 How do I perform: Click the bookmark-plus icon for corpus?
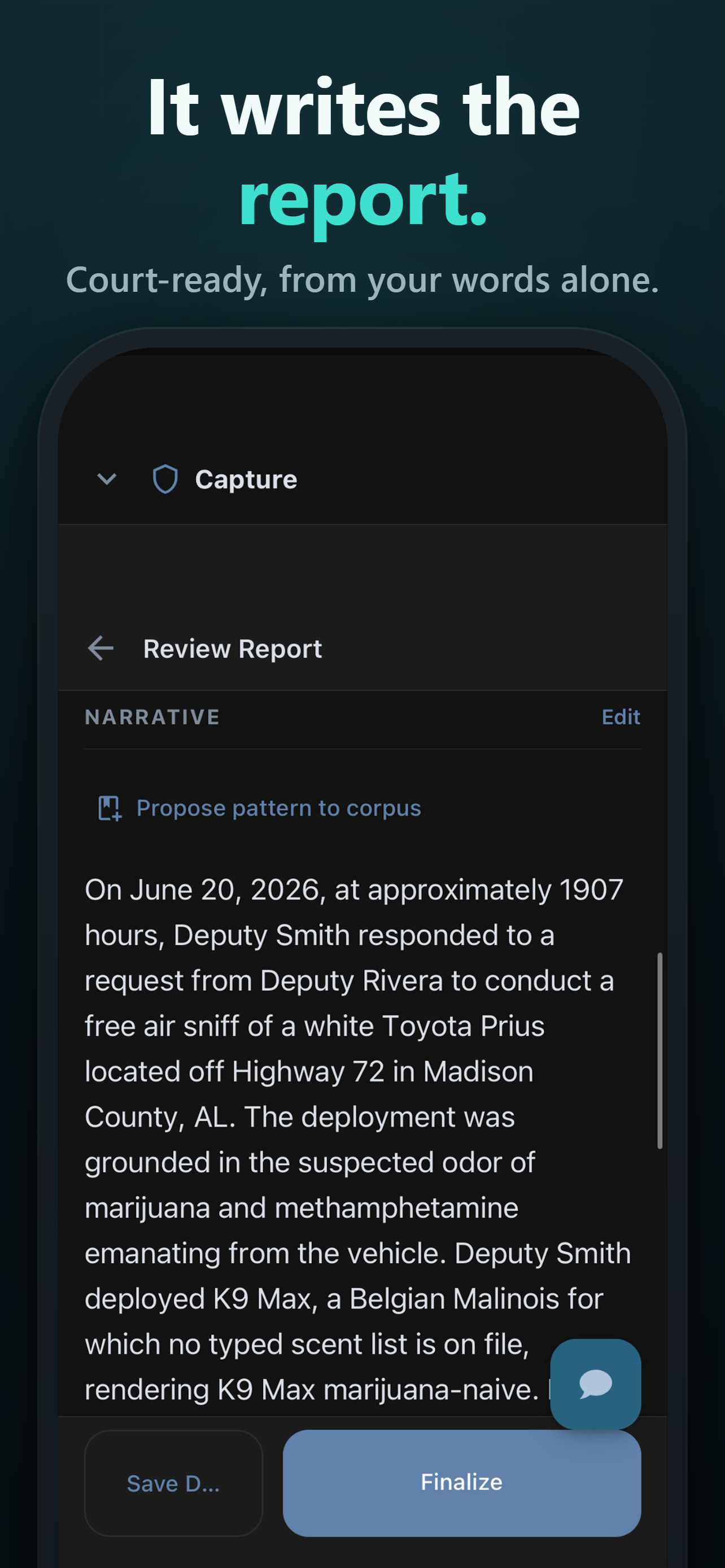pos(110,808)
